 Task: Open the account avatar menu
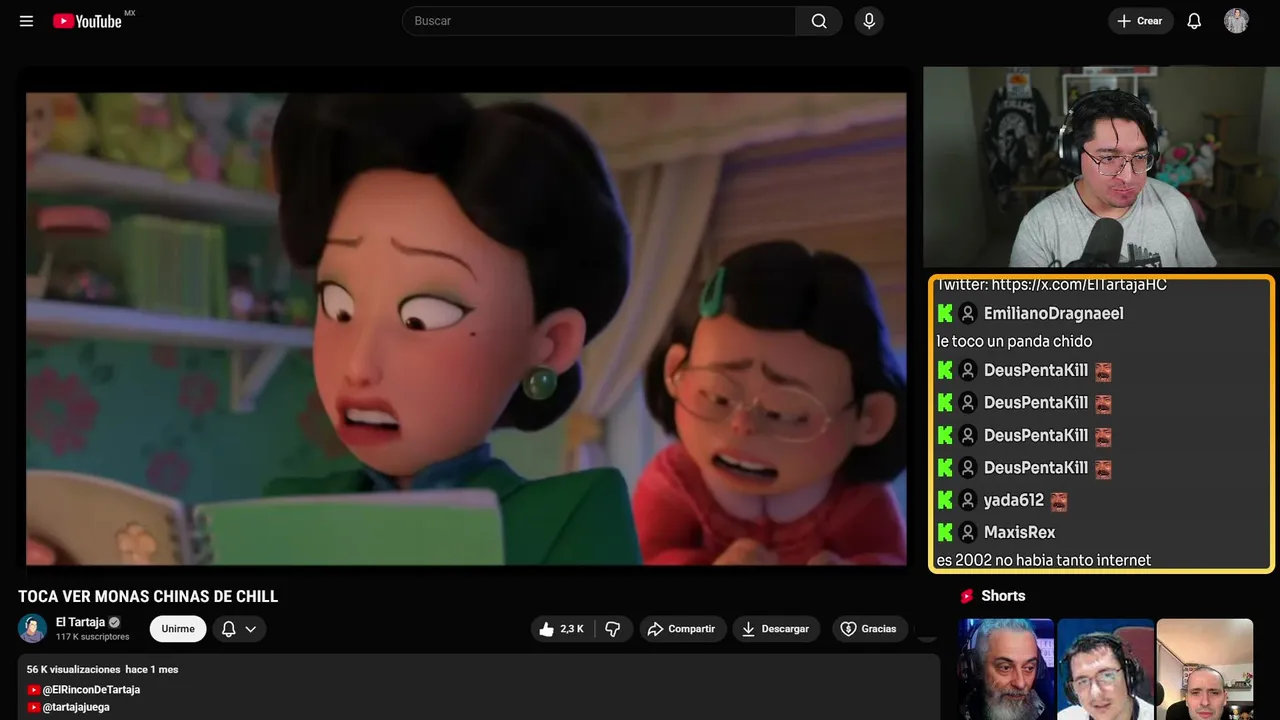click(1237, 21)
